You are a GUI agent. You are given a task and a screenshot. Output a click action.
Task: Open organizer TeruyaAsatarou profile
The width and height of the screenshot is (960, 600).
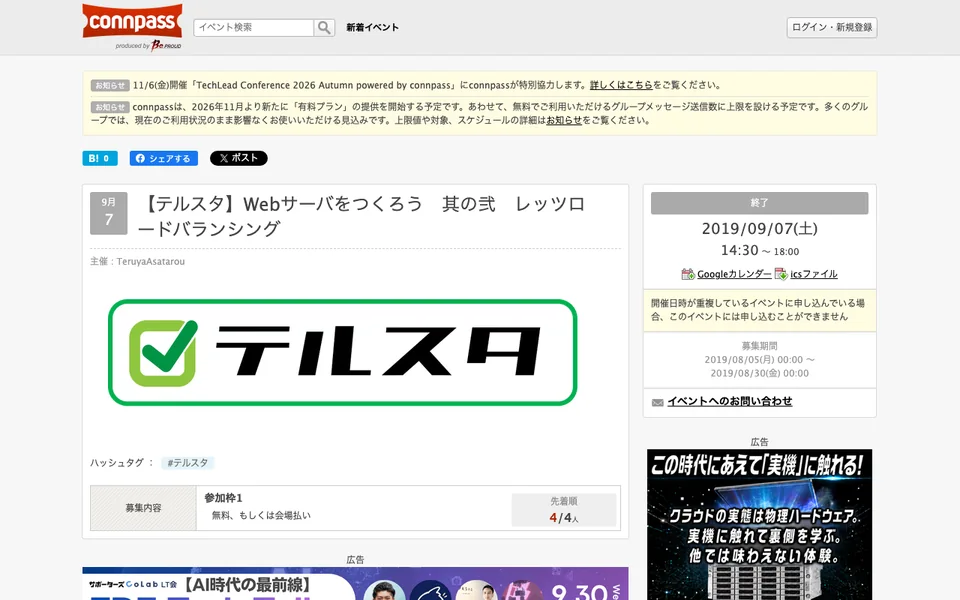[151, 261]
